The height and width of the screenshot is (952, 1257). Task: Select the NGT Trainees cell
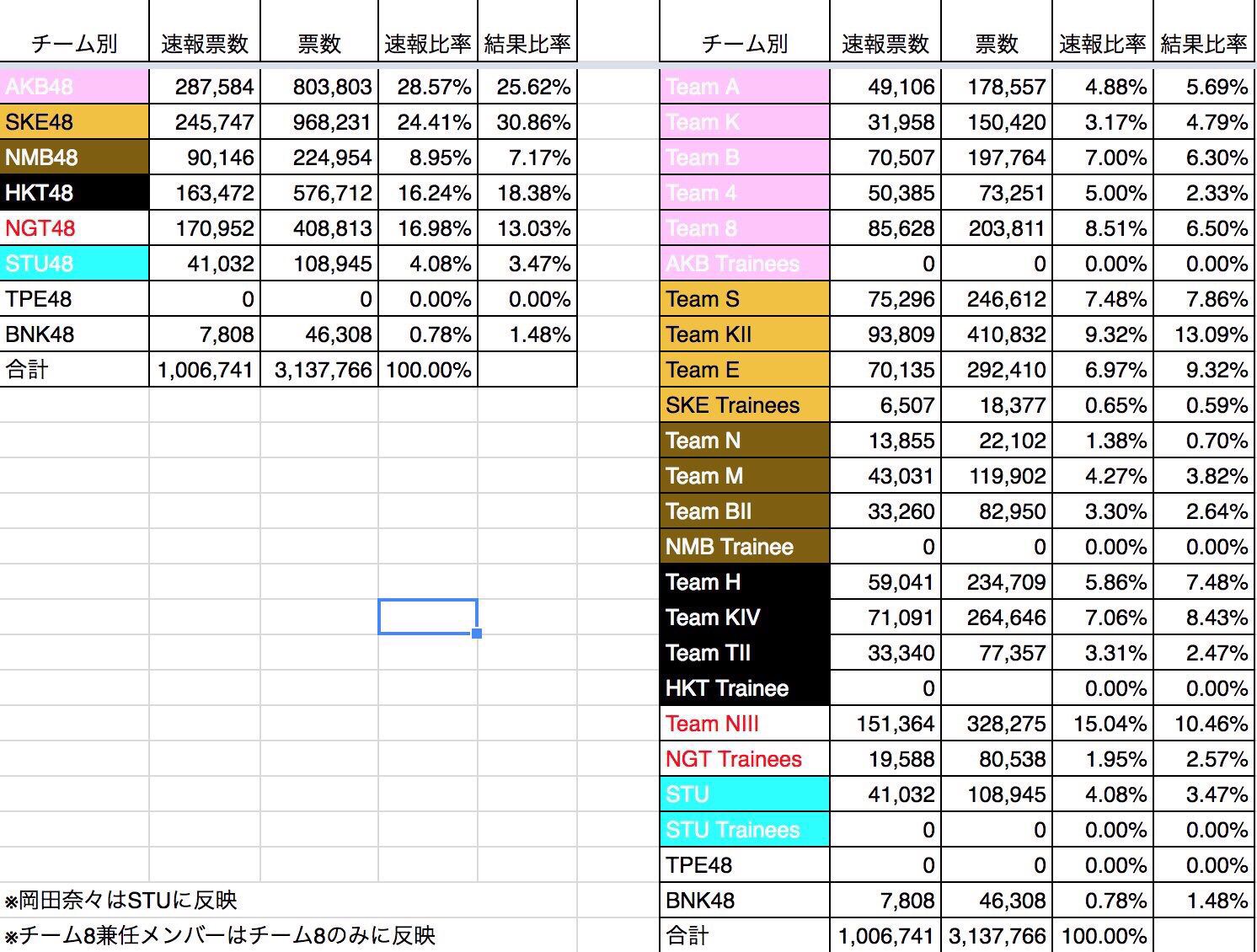745,759
